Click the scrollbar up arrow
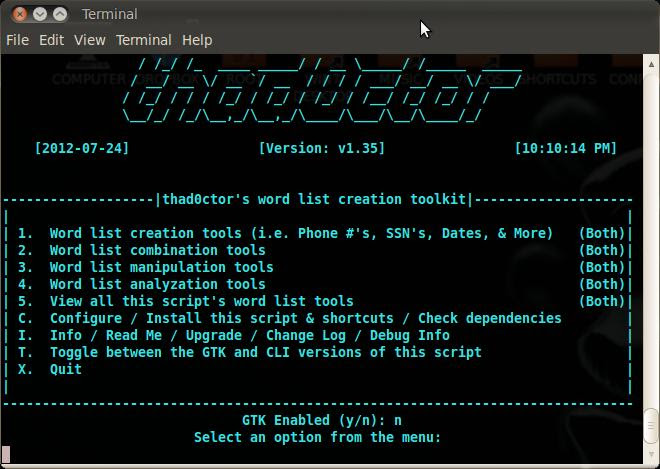The height and width of the screenshot is (469, 660). pyautogui.click(x=651, y=64)
